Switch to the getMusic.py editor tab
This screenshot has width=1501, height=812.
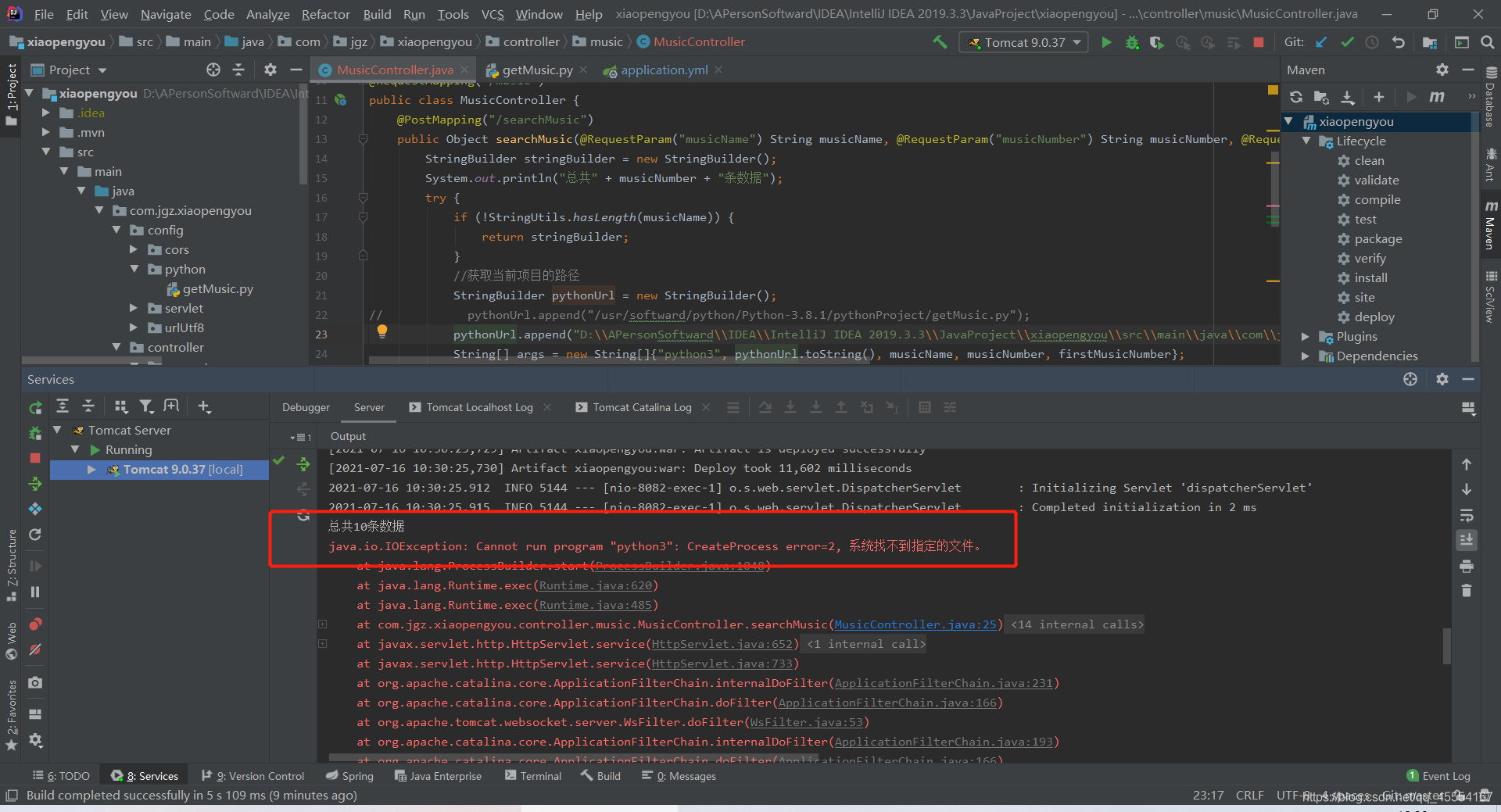tap(537, 70)
